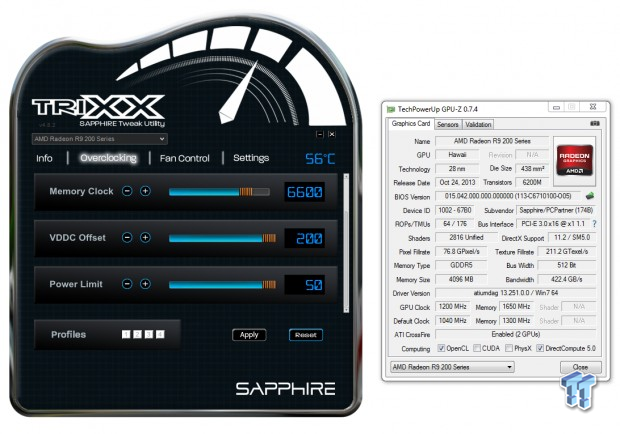Screen dimensions: 620x434
Task: Open the Overclocking tab
Action: [108, 158]
